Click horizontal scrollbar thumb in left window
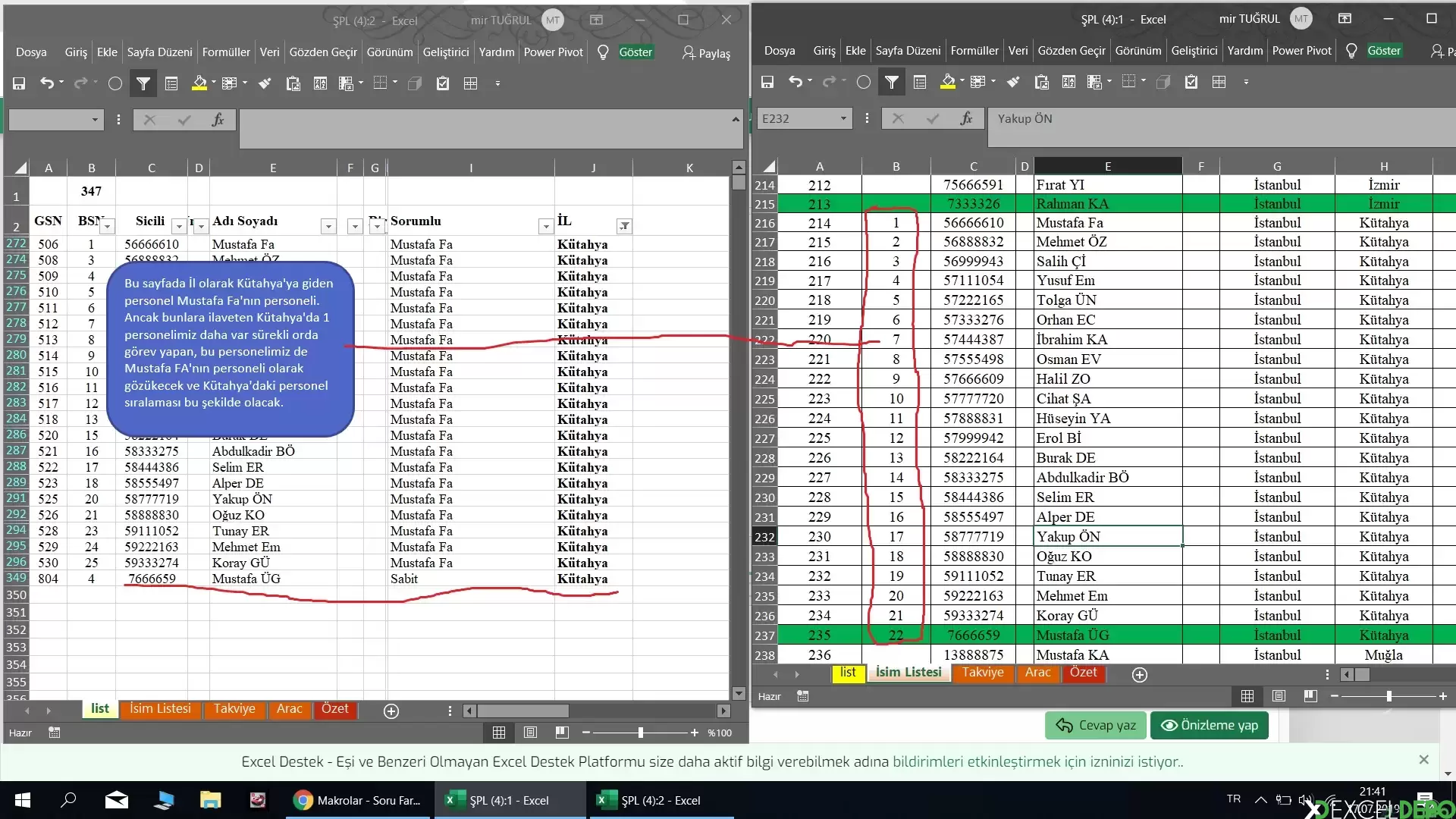1456x819 pixels. click(x=522, y=711)
